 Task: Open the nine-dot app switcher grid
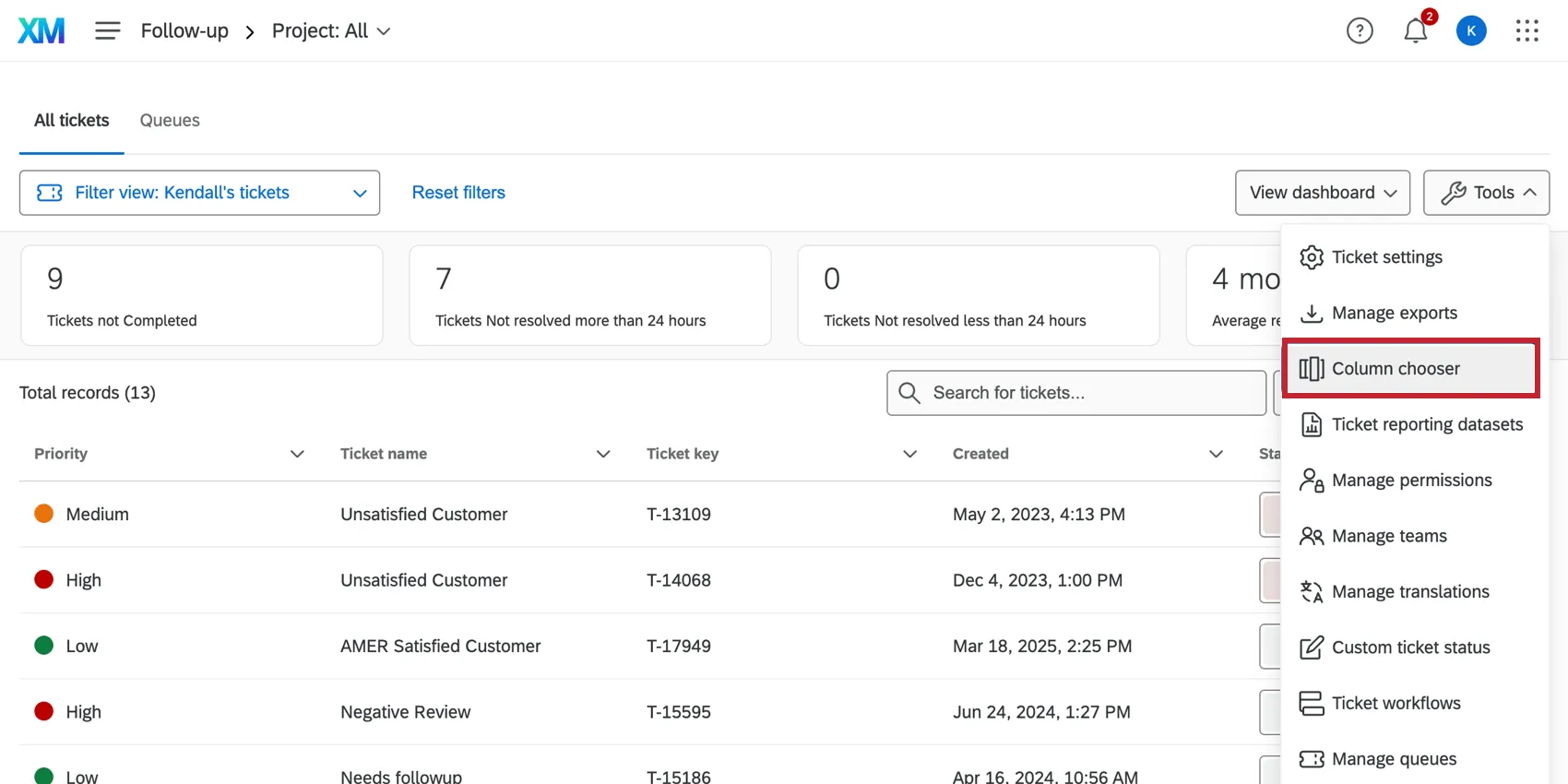point(1527,30)
